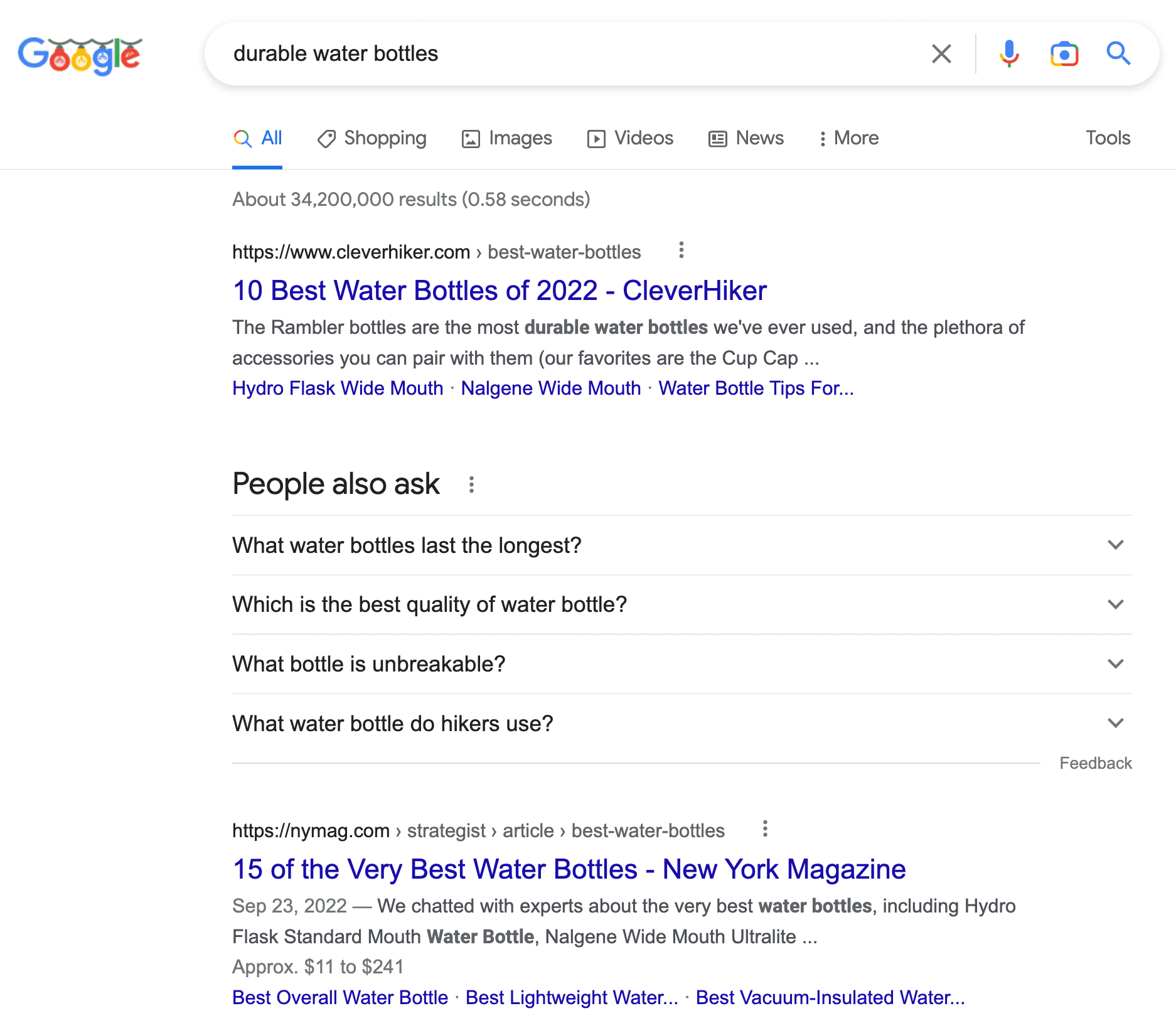Open People also ask options menu
The height and width of the screenshot is (1028, 1176).
tap(471, 485)
